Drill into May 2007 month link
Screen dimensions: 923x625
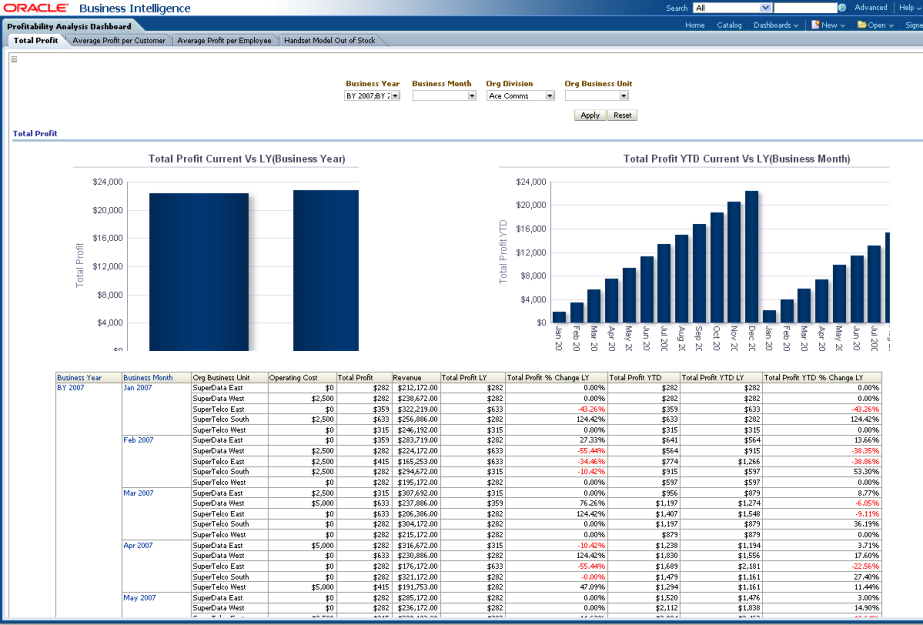[x=140, y=598]
